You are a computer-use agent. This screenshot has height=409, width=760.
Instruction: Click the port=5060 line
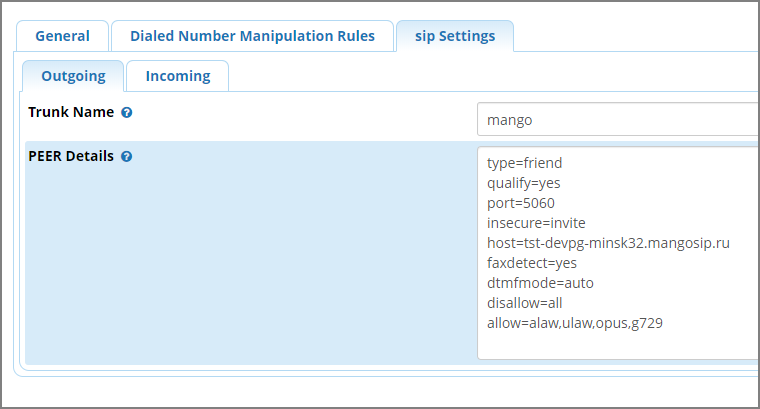point(521,203)
